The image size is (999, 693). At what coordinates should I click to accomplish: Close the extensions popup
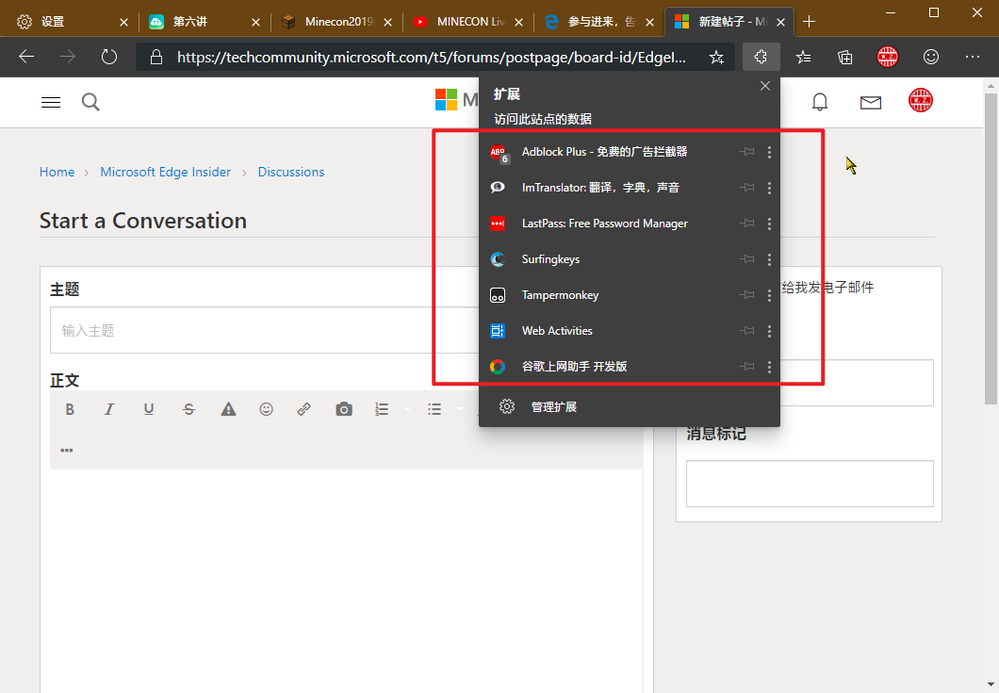[765, 86]
